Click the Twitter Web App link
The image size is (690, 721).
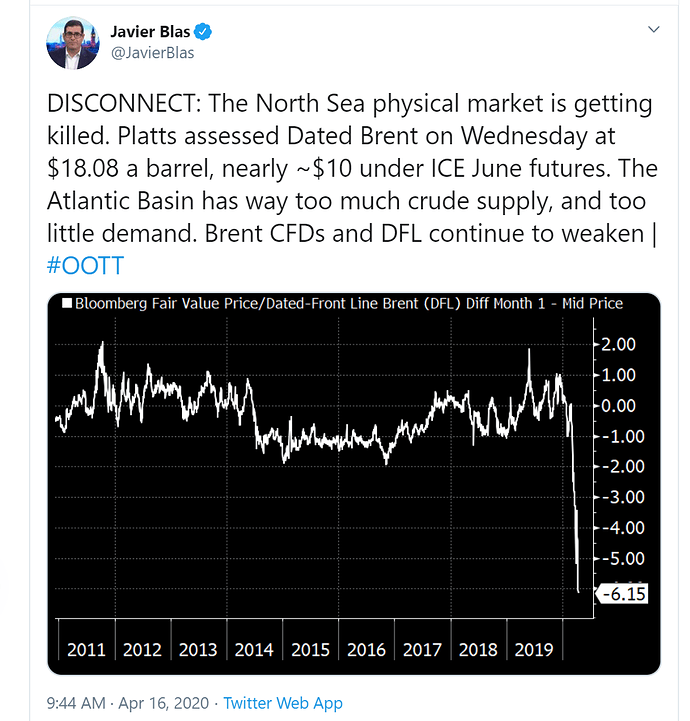[283, 703]
